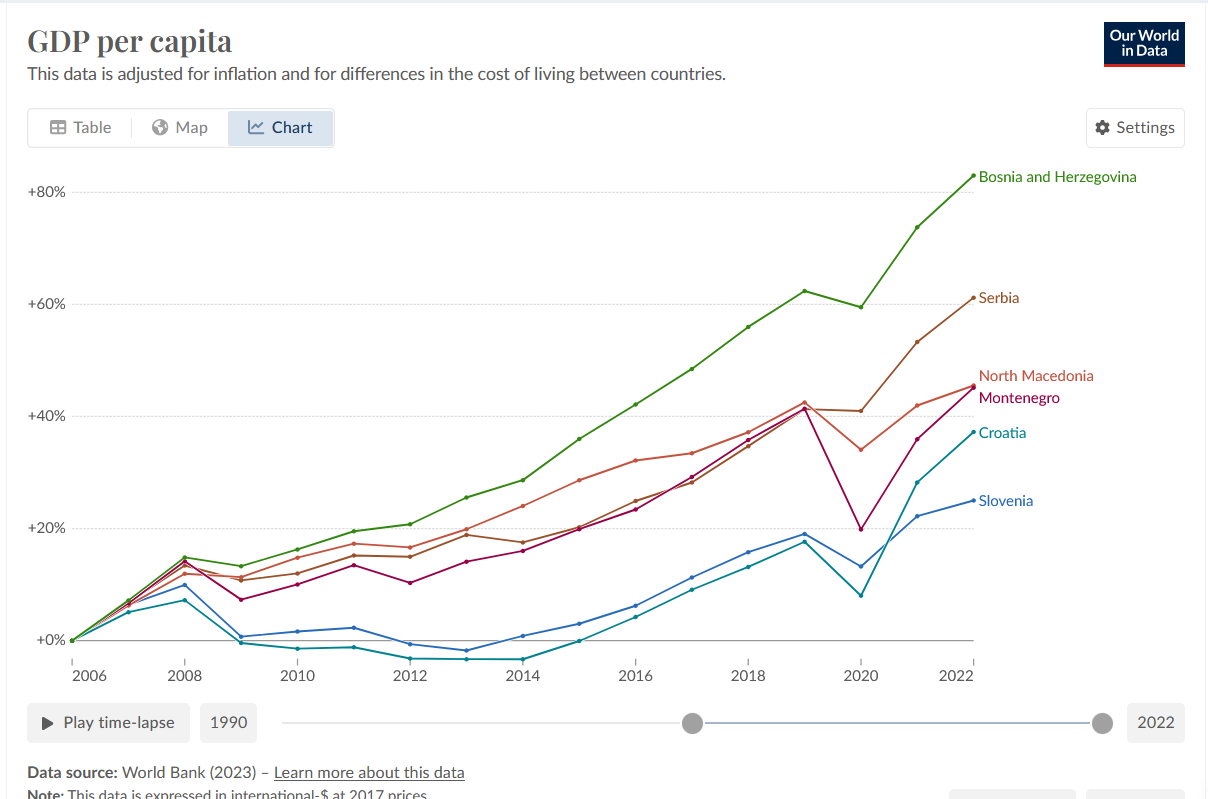Select the Slovenia line label
This screenshot has width=1208, height=799.
(x=1005, y=501)
